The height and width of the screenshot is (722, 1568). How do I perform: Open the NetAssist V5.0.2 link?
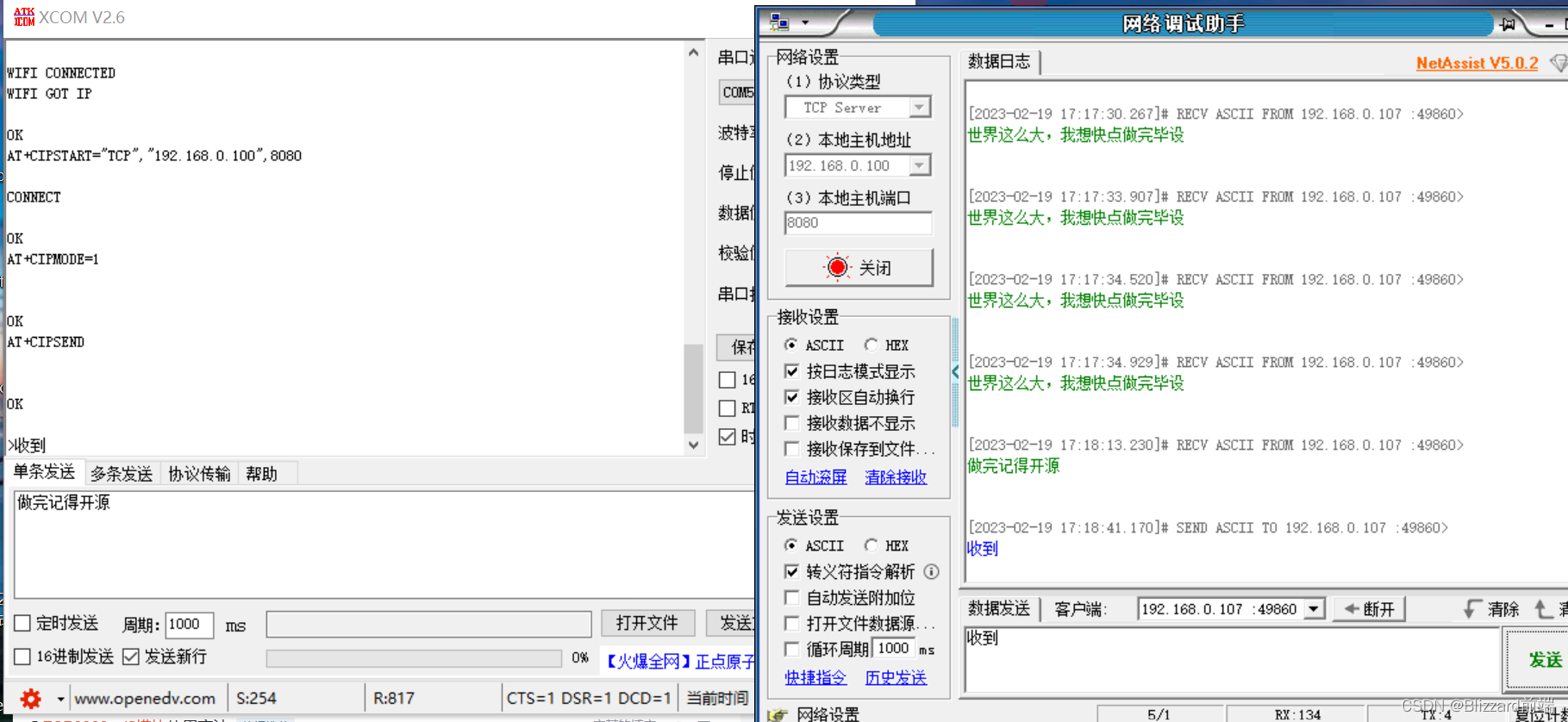tap(1477, 63)
